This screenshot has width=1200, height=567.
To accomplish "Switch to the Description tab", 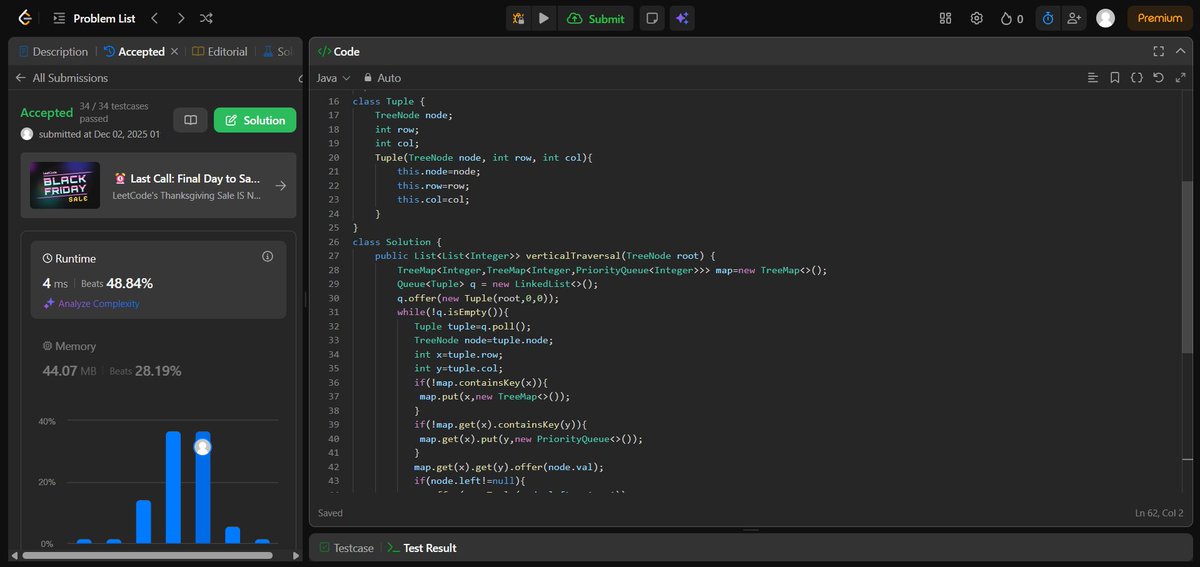I will tap(53, 51).
